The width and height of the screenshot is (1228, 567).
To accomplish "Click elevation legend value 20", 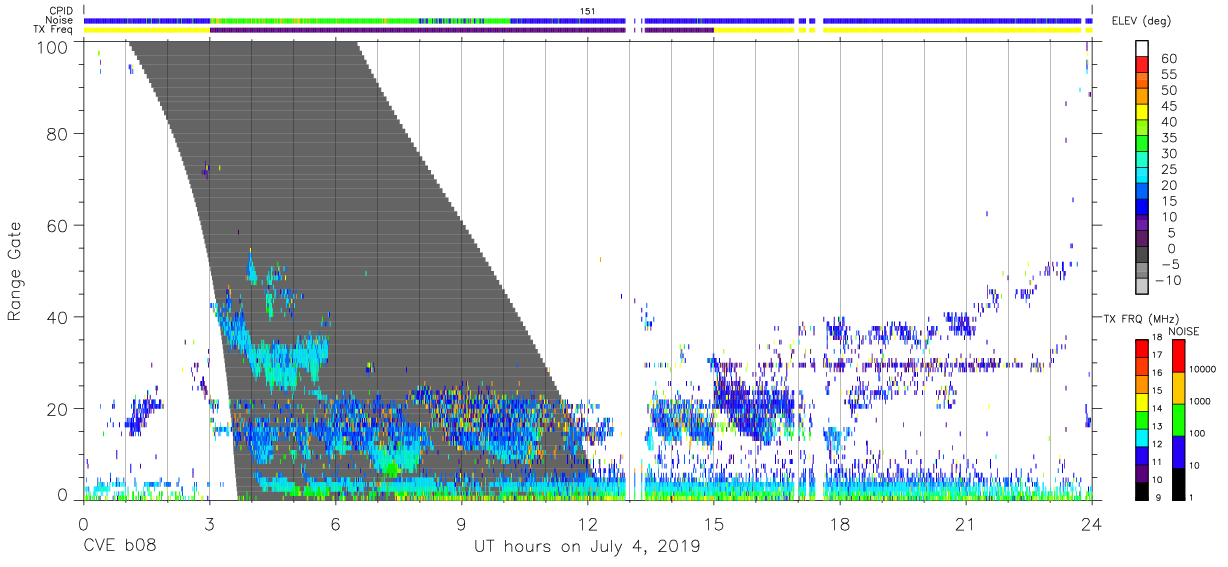I will 1169,186.
